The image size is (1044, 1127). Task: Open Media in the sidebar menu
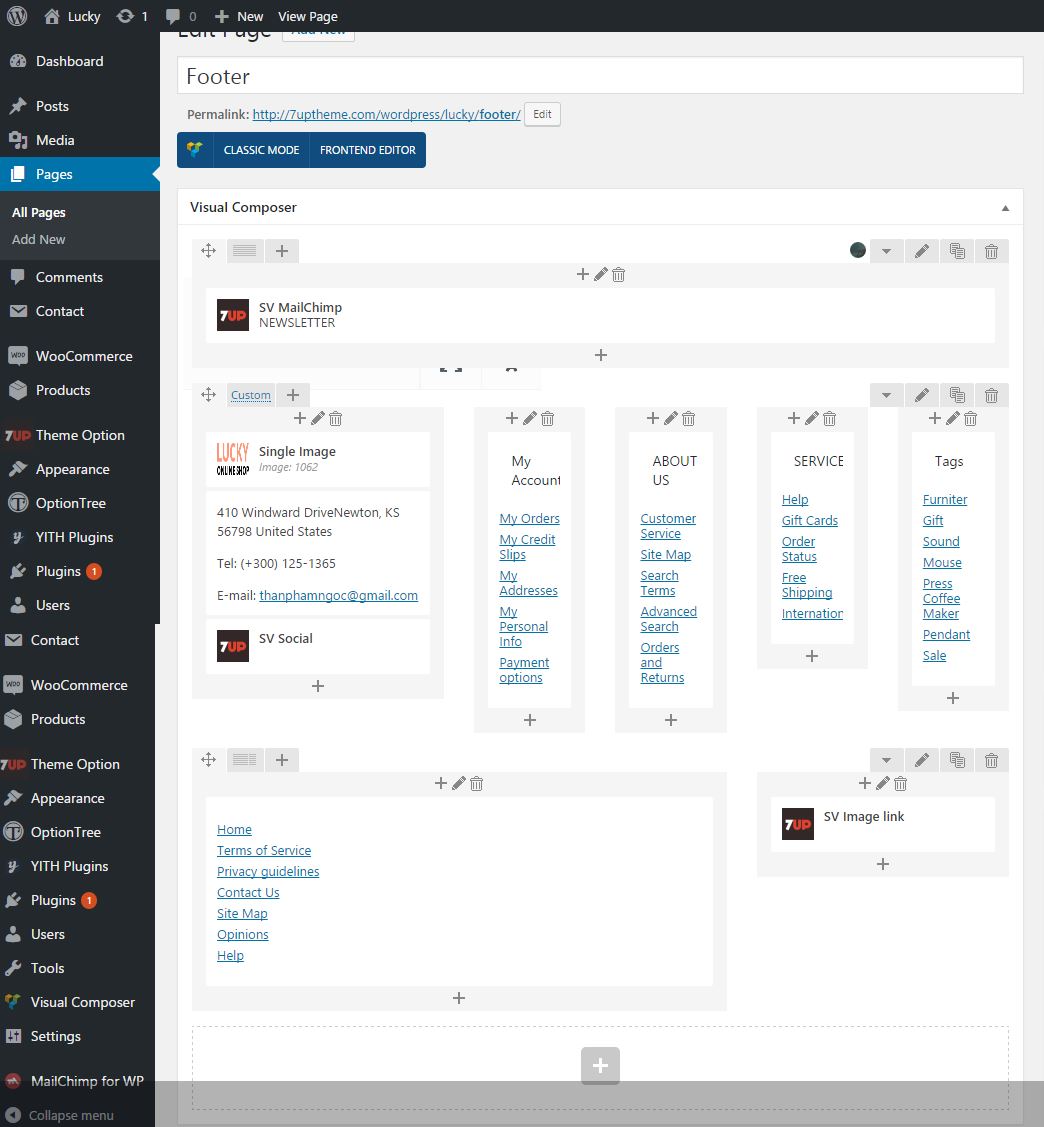[x=55, y=140]
